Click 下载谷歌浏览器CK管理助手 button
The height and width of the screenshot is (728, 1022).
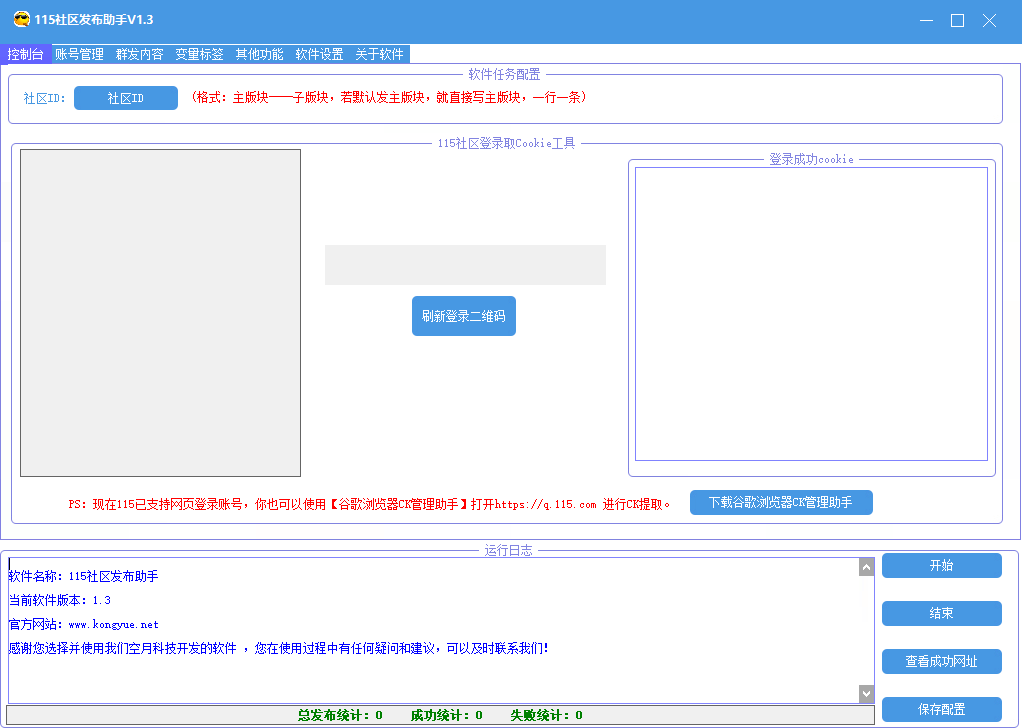781,502
